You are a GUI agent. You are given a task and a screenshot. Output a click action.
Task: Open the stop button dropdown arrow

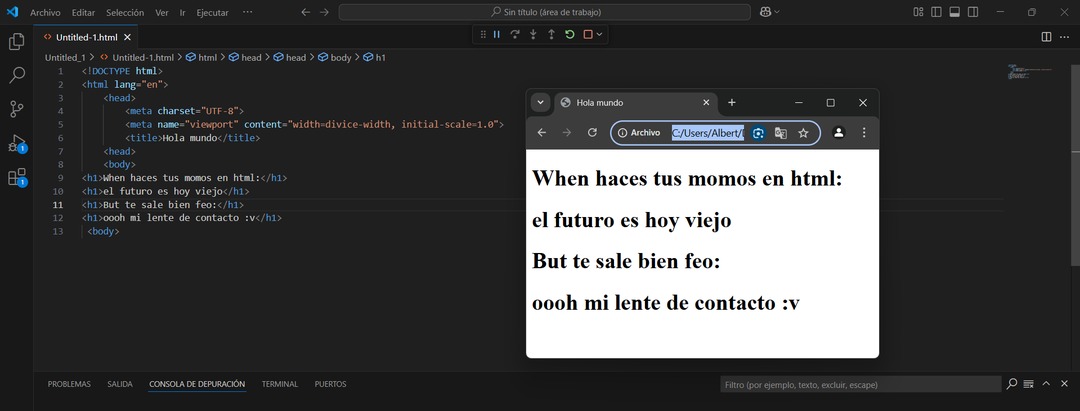599,34
